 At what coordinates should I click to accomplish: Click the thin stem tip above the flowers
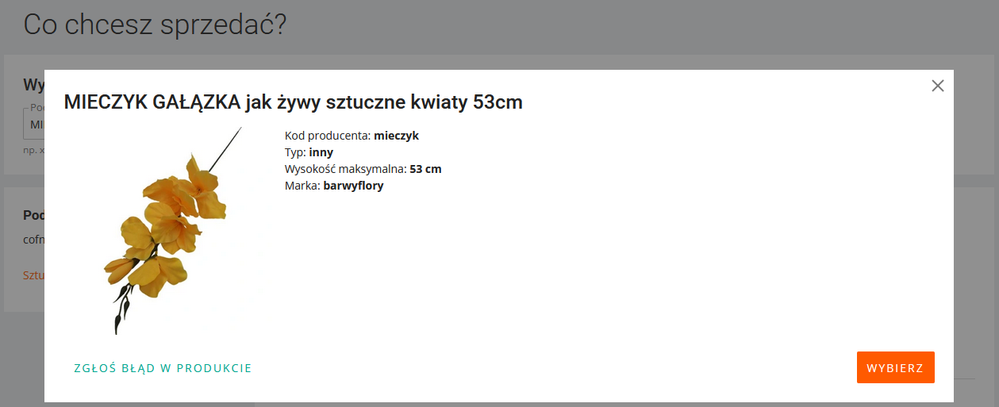(x=230, y=140)
